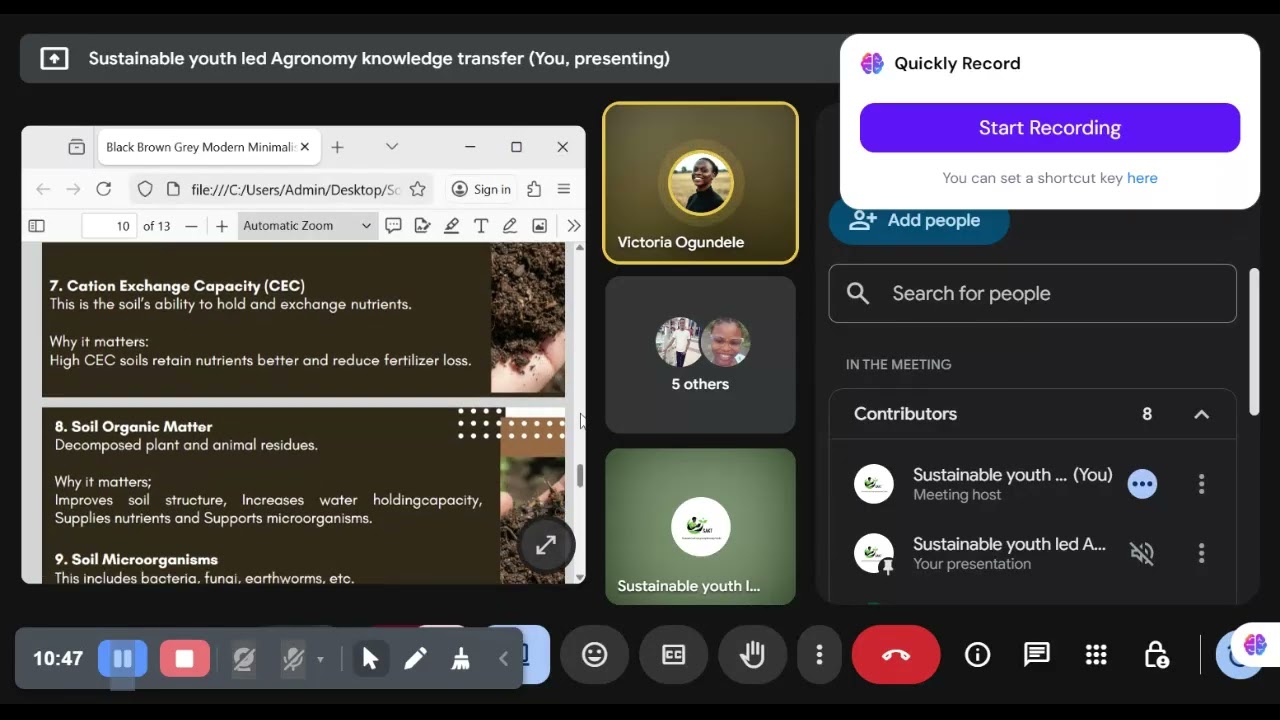The height and width of the screenshot is (720, 1280).
Task: Toggle camera off in recorder bar
Action: click(x=243, y=659)
